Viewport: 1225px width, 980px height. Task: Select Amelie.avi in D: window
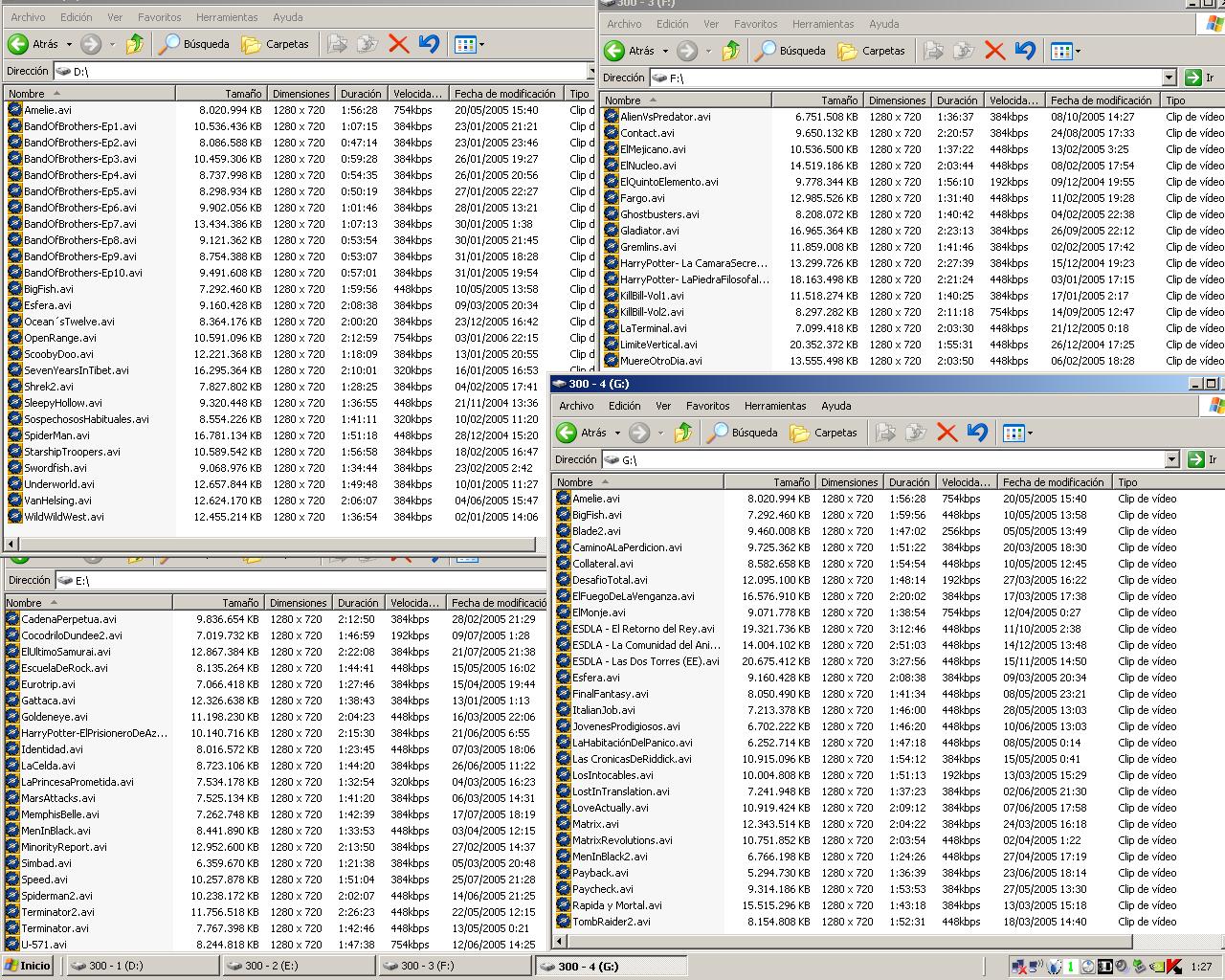[47, 110]
